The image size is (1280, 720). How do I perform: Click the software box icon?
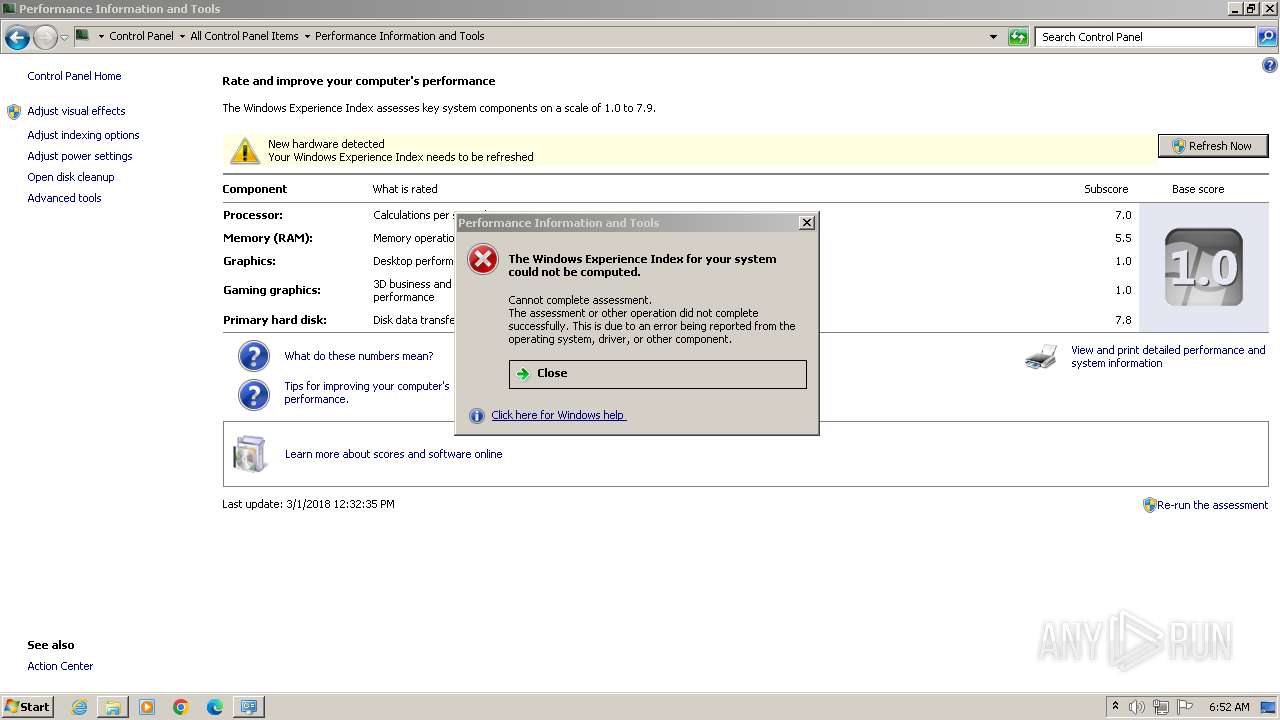[x=250, y=454]
